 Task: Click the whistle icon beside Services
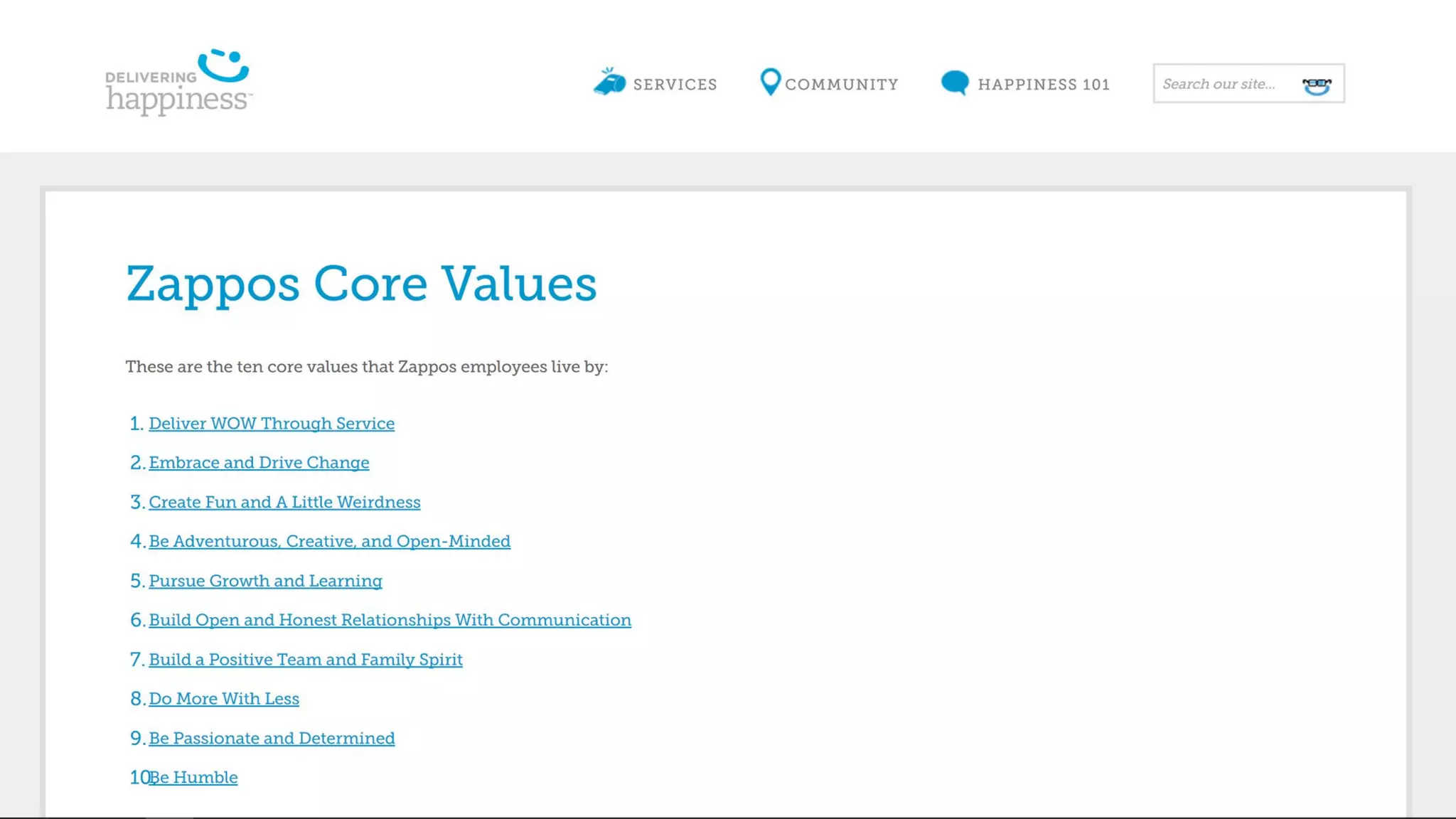click(x=609, y=82)
